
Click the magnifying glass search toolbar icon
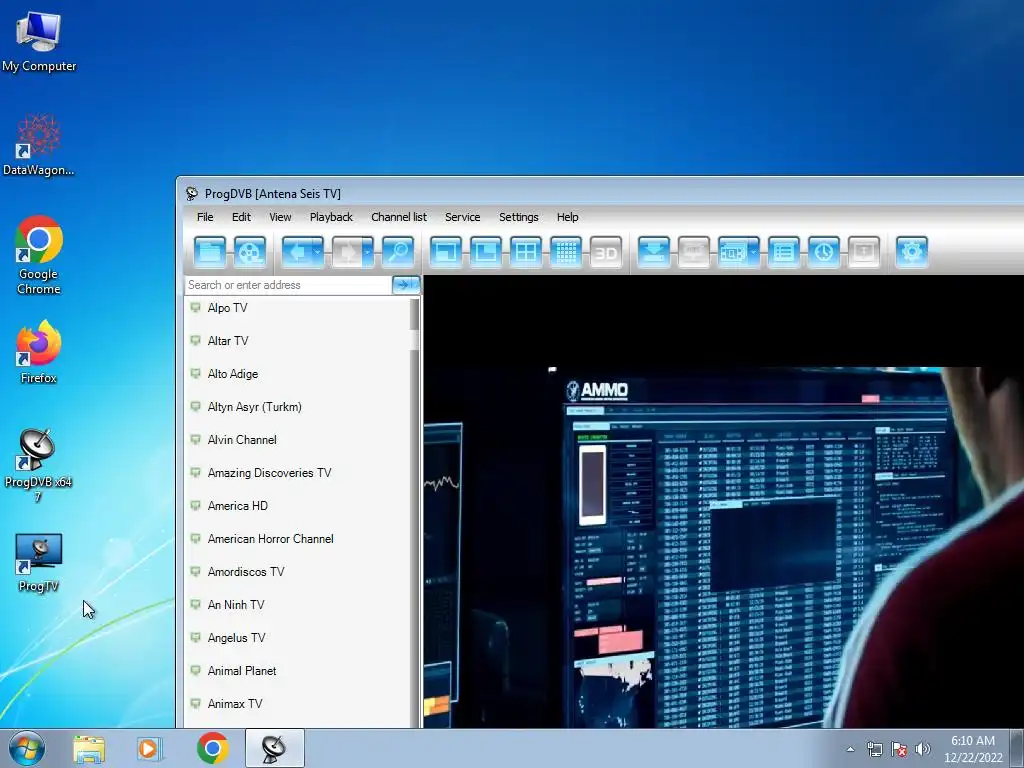pyautogui.click(x=398, y=252)
